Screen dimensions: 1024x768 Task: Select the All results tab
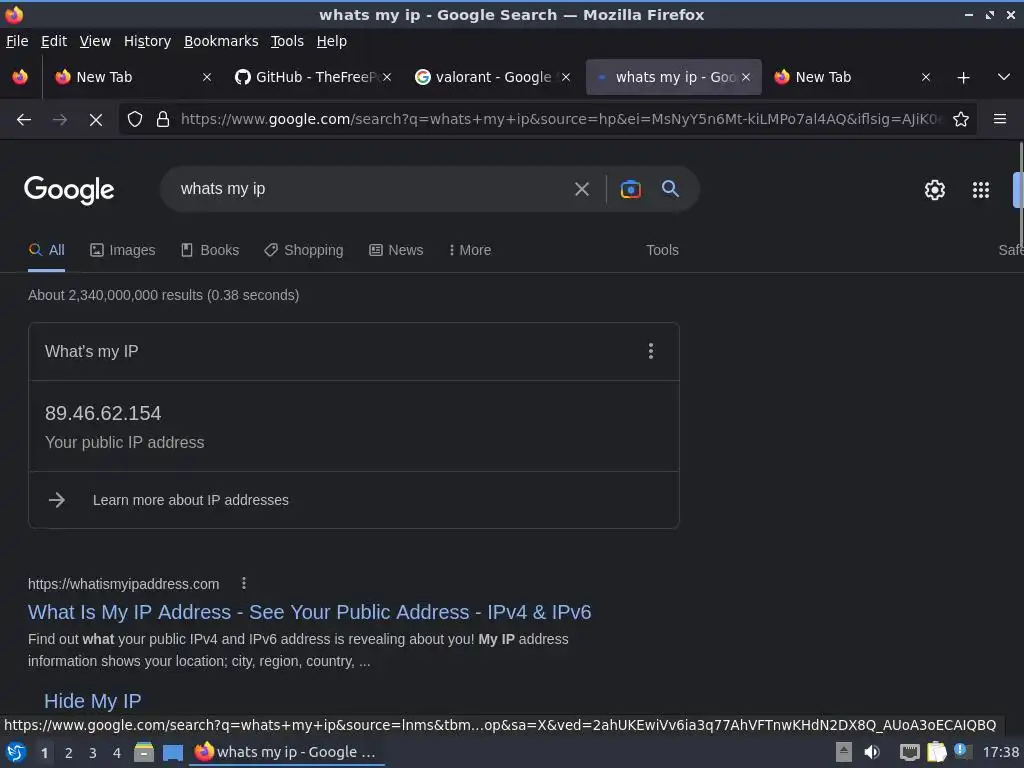46,250
